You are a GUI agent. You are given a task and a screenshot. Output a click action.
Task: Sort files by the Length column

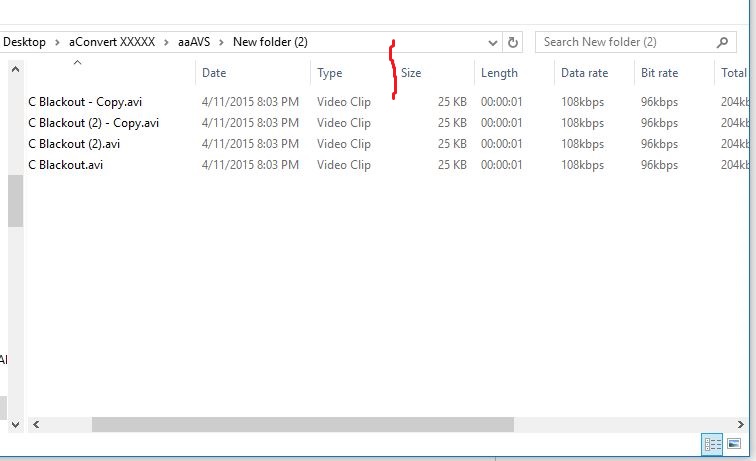click(499, 73)
